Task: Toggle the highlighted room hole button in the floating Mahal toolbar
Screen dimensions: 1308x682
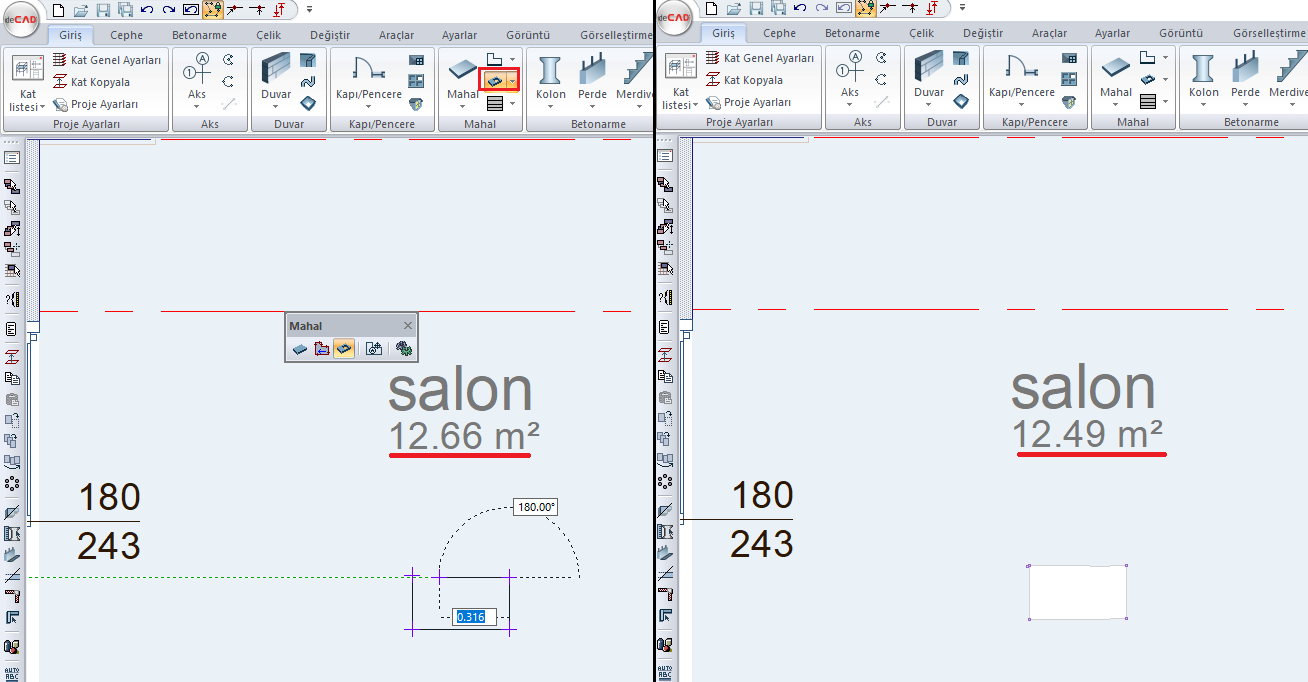Action: pyautogui.click(x=344, y=349)
